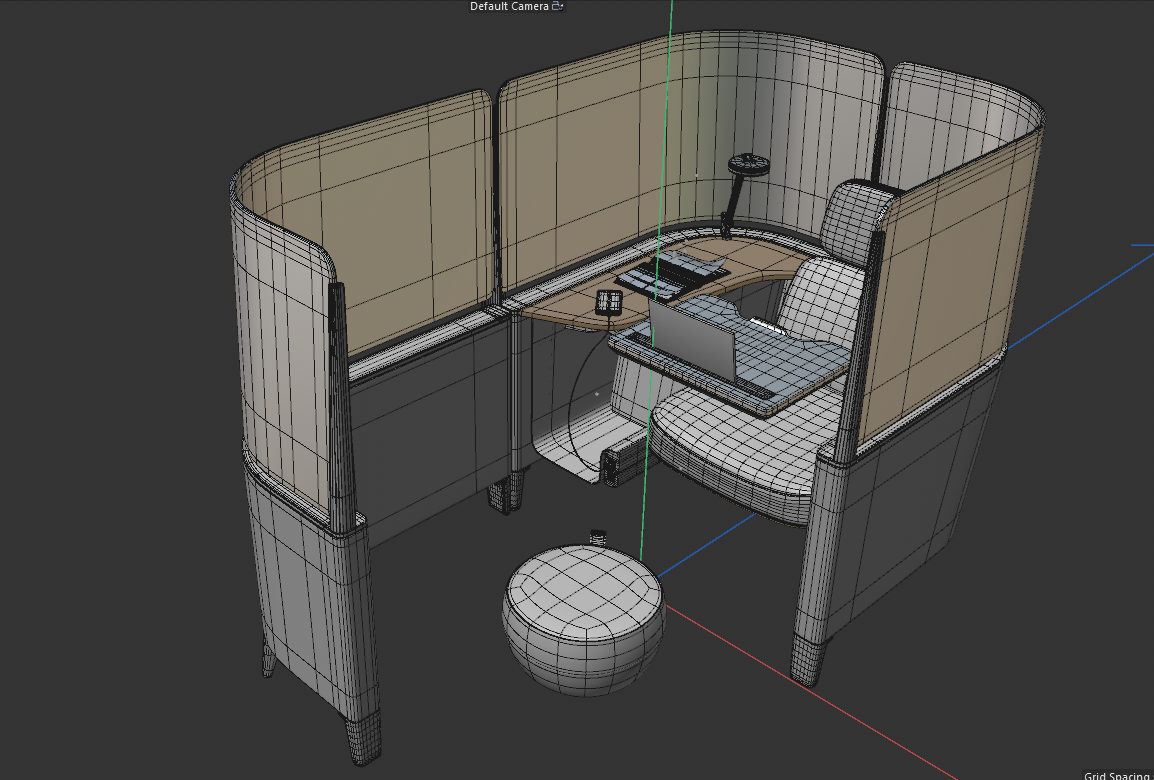Select the round ottoman pouf model
1154x780 pixels.
click(x=584, y=620)
